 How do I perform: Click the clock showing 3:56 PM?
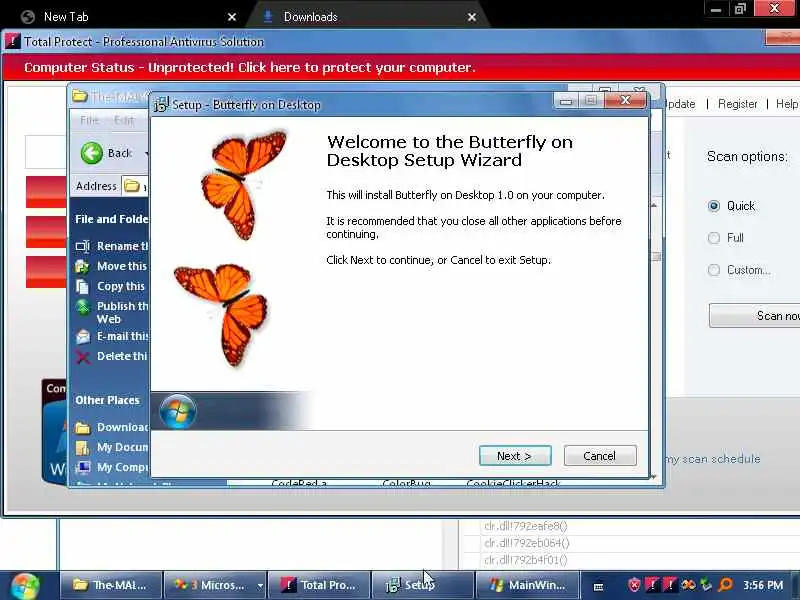click(x=763, y=585)
